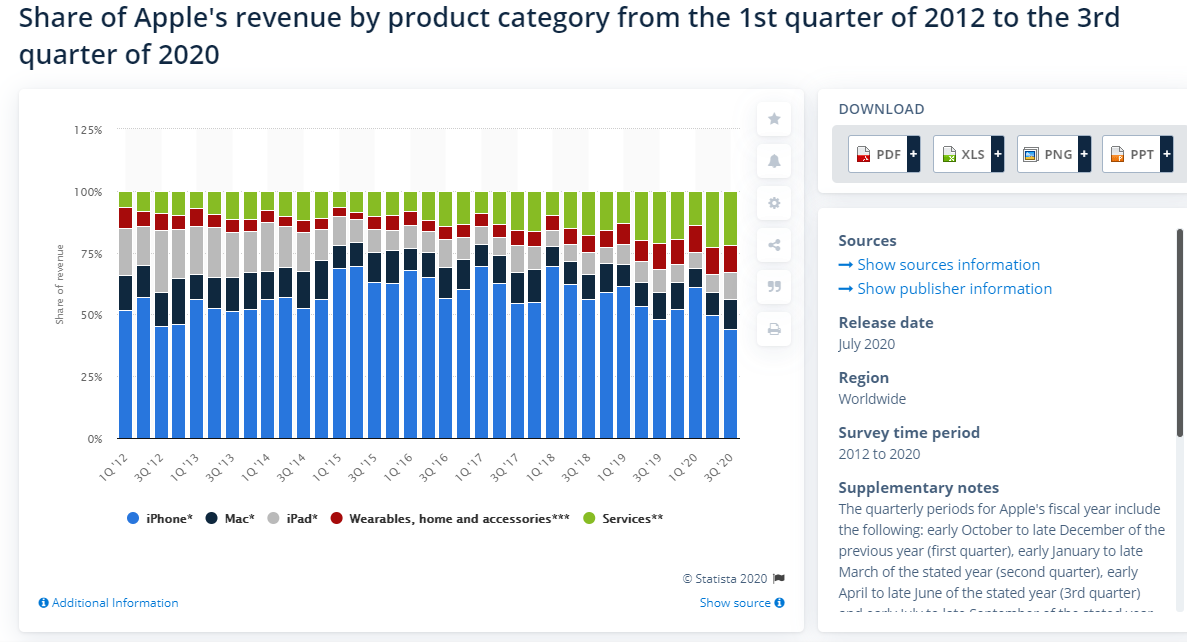Click the 3Q '20 bar in chart
The width and height of the screenshot is (1187, 642).
[x=731, y=315]
